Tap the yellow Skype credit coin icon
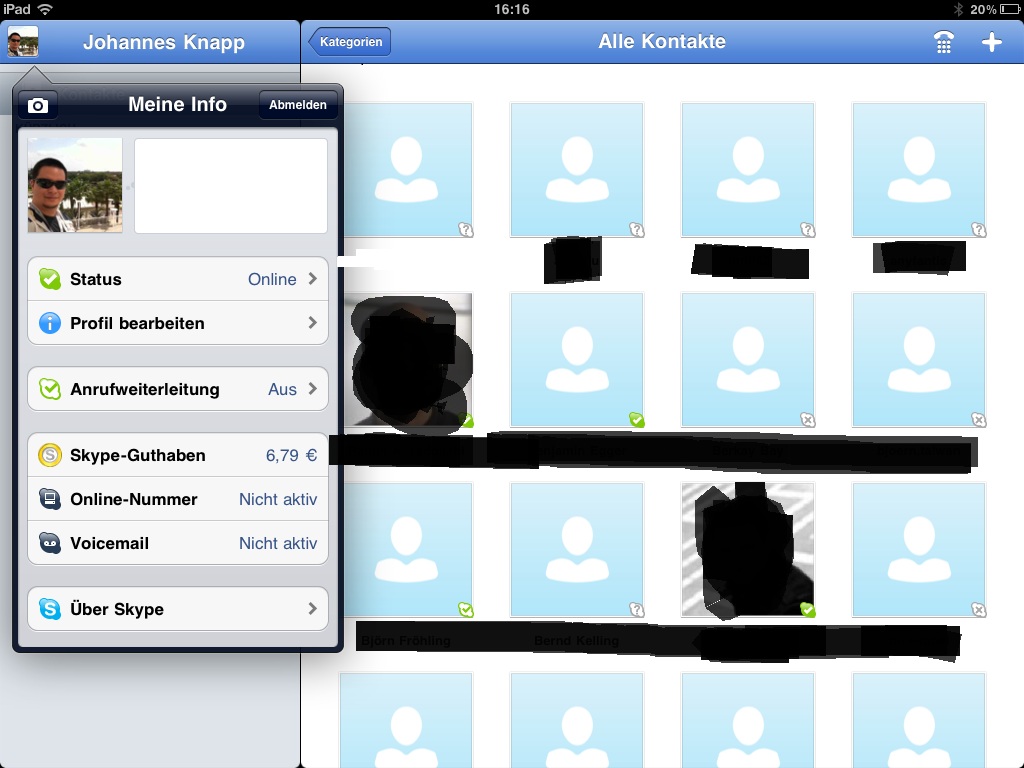 tap(50, 455)
